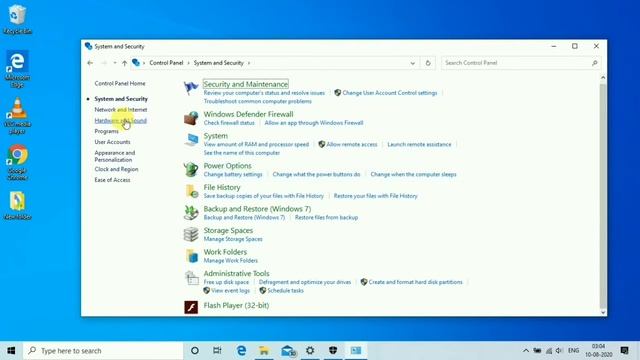Click Allow remote access

point(351,144)
